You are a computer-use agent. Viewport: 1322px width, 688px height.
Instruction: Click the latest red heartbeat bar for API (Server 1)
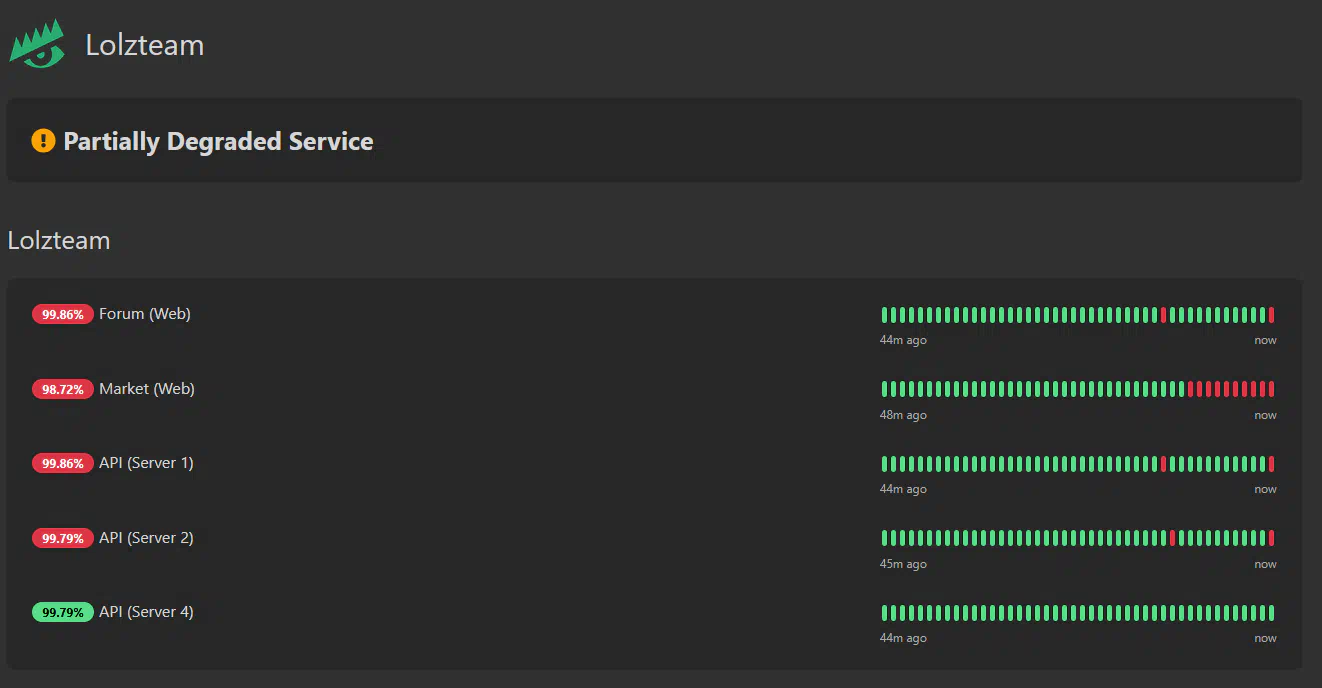pyautogui.click(x=1271, y=464)
